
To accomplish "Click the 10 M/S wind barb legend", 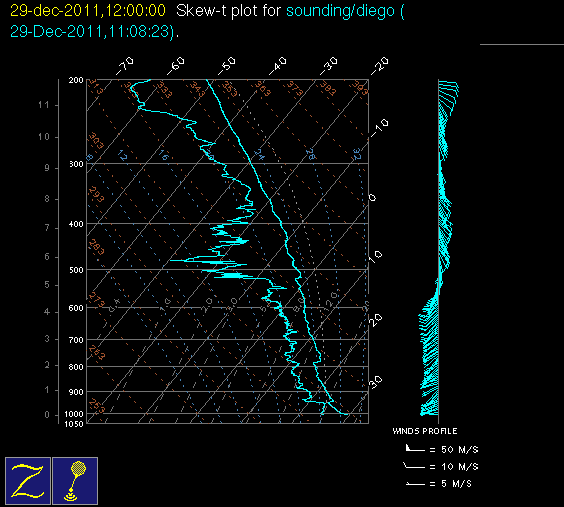I will [441, 466].
